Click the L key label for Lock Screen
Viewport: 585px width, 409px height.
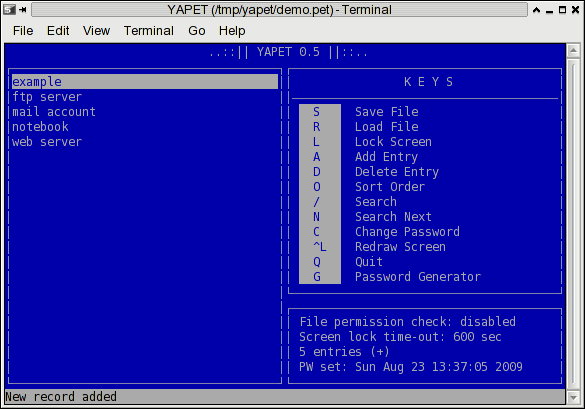tap(316, 142)
